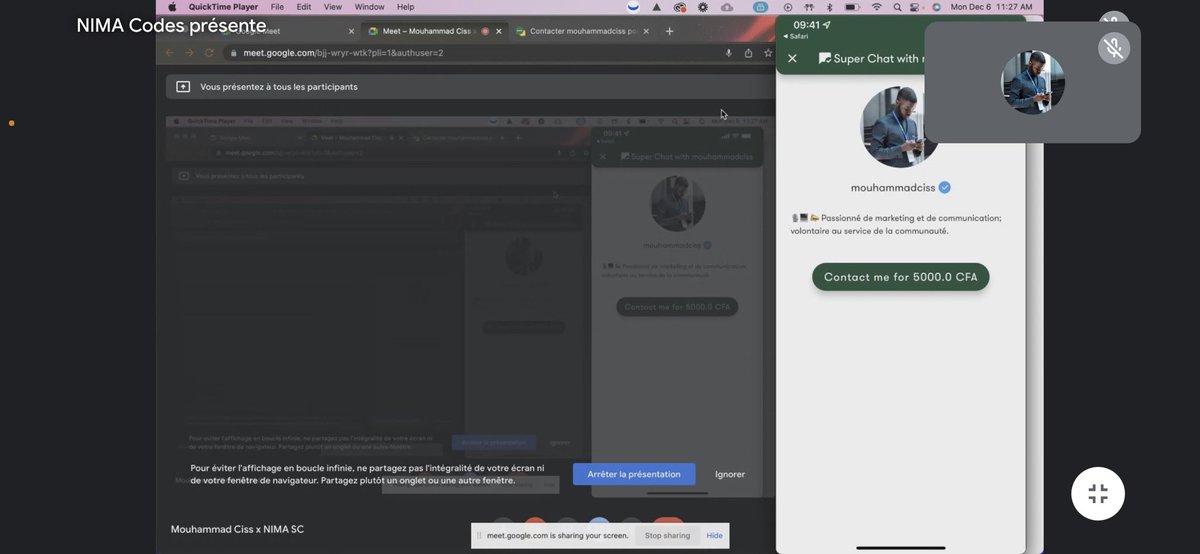Viewport: 1200px width, 554px height.
Task: Click the cloud icon in the menu bar
Action: click(727, 7)
